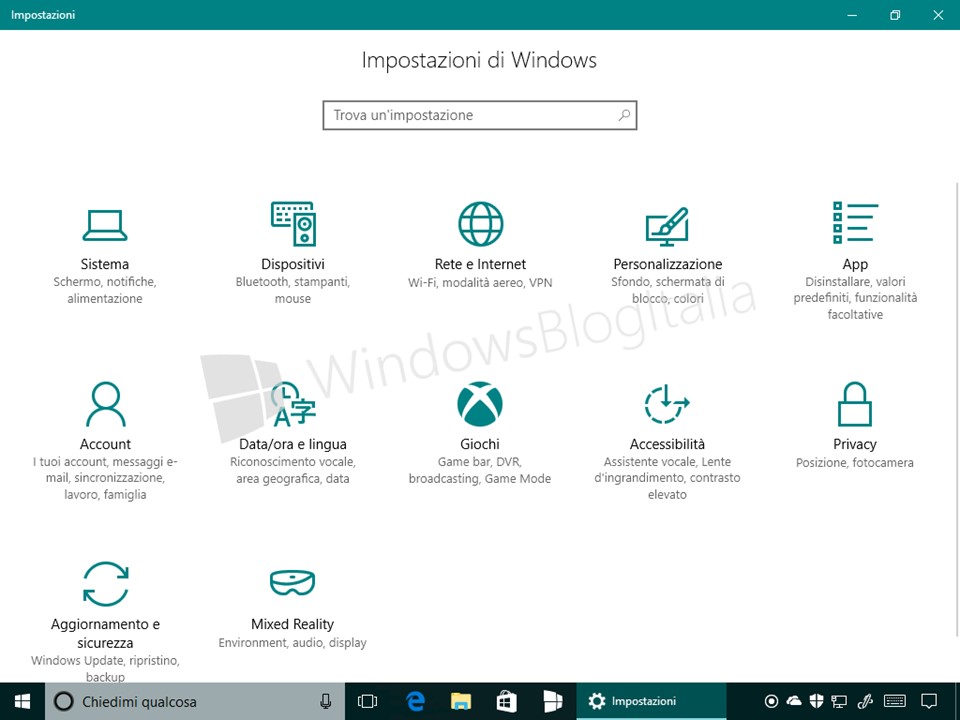The width and height of the screenshot is (960, 720).
Task: Open the Action Center notifications icon
Action: pos(929,701)
